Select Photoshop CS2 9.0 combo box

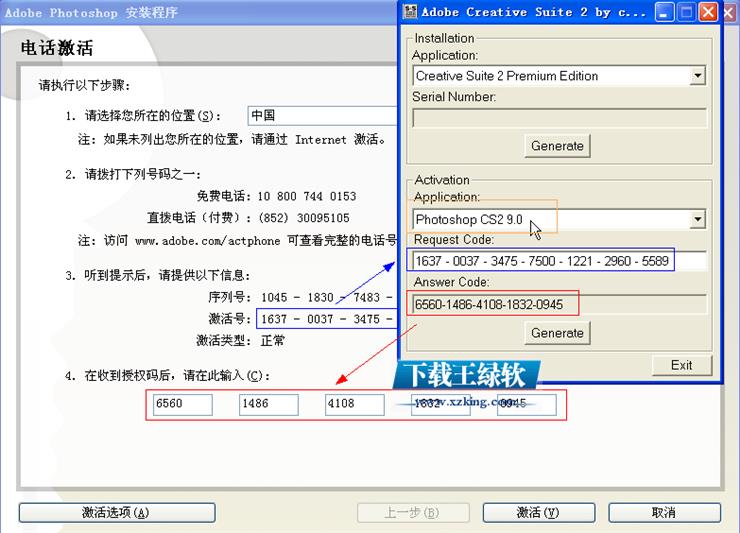(x=559, y=220)
